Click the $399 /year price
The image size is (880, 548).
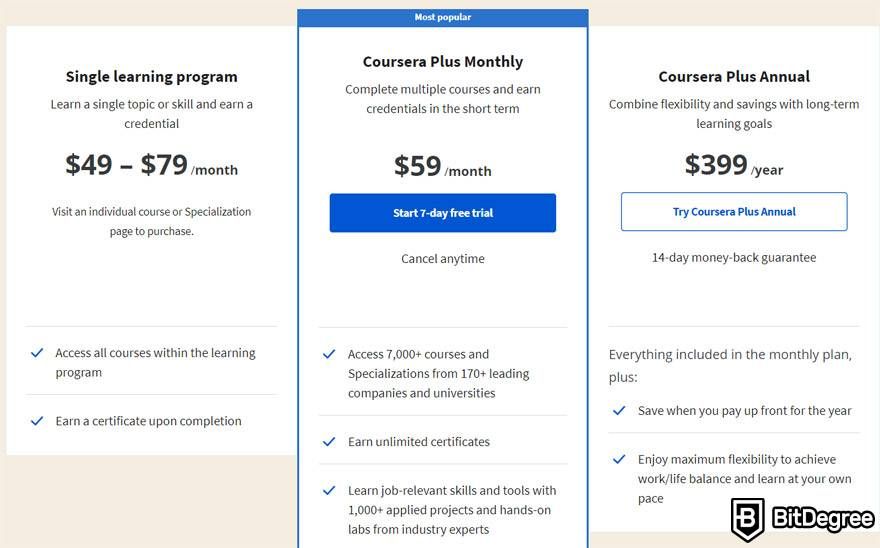pos(734,166)
